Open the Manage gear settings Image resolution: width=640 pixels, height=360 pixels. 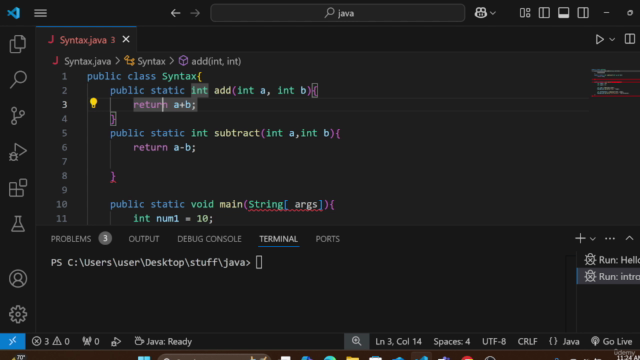pyautogui.click(x=18, y=314)
